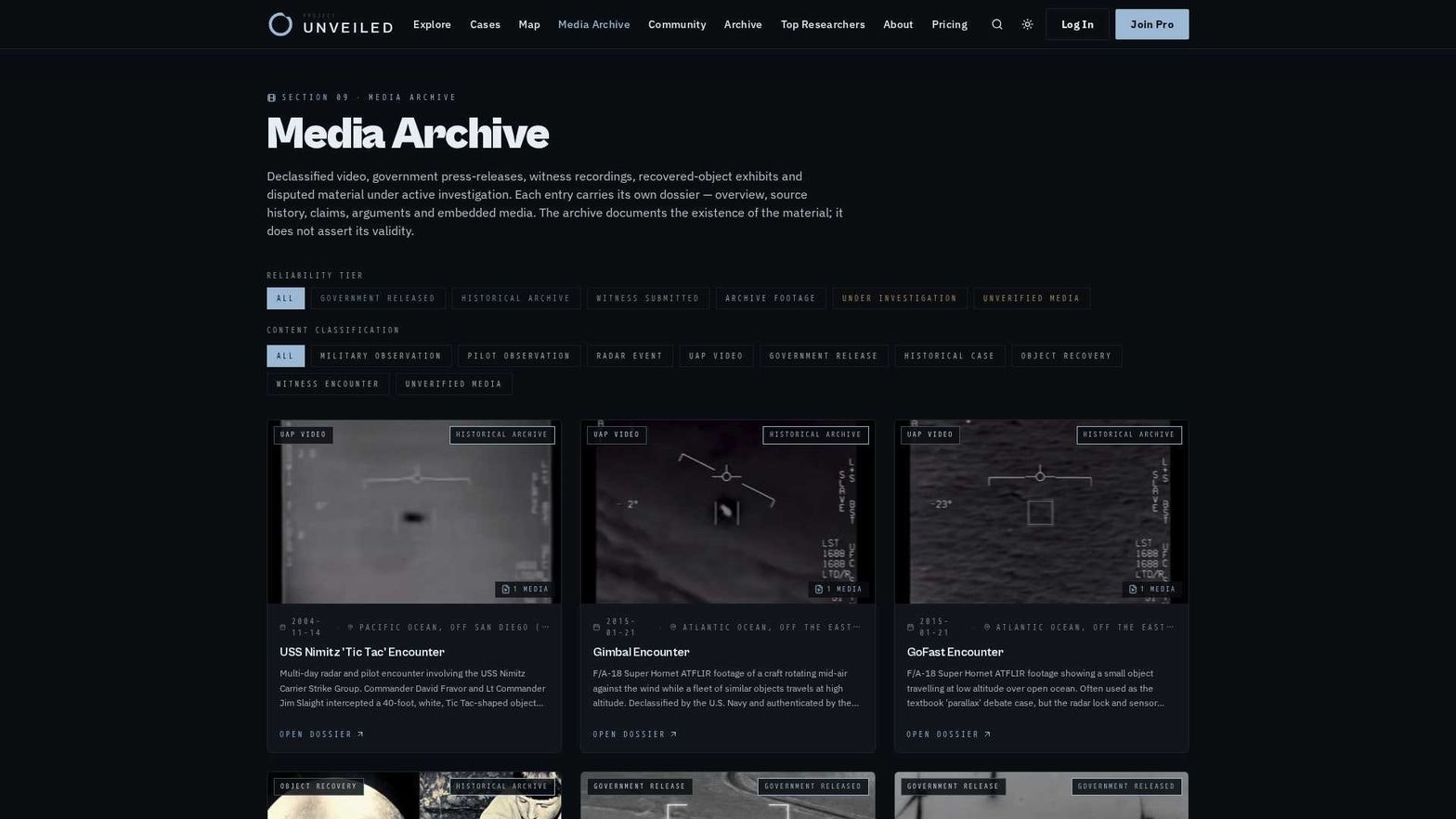The height and width of the screenshot is (819, 1456).
Task: Toggle the light/dark theme sun icon
Action: tap(1027, 24)
